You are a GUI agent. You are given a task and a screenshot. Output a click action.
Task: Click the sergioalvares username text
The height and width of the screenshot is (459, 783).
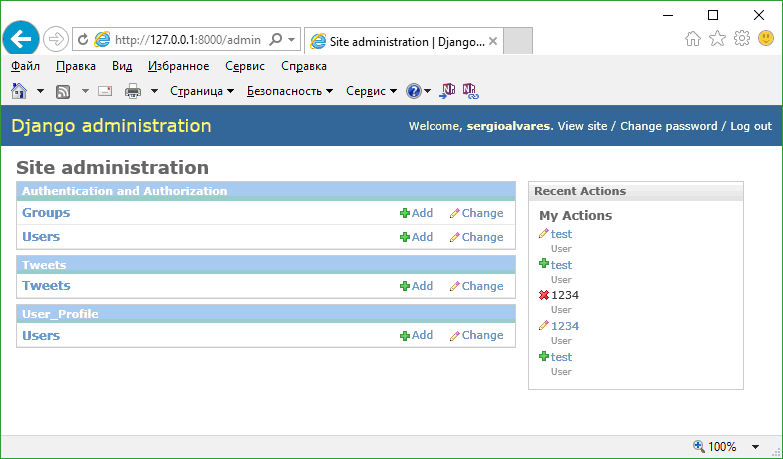click(508, 126)
